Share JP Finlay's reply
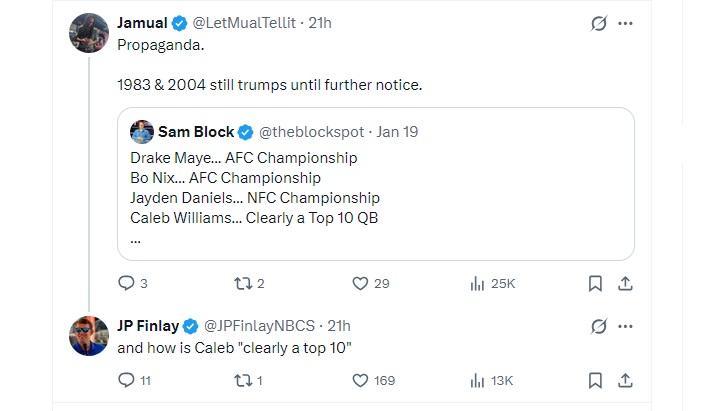The width and height of the screenshot is (713, 411). coord(626,380)
